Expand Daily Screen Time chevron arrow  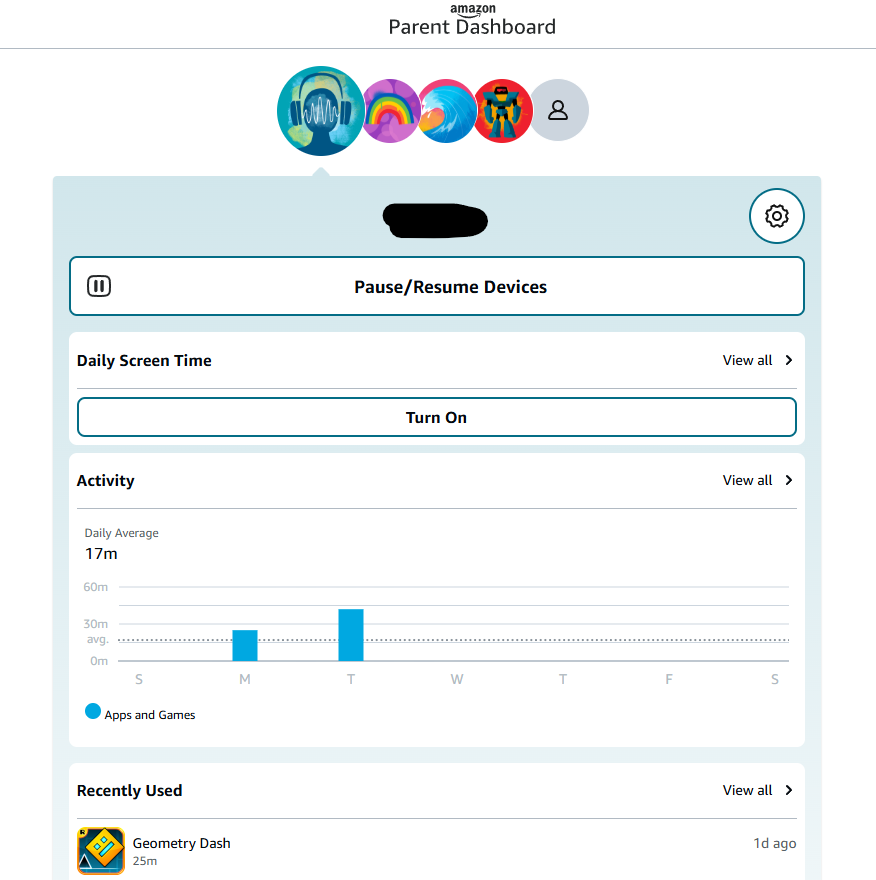789,360
